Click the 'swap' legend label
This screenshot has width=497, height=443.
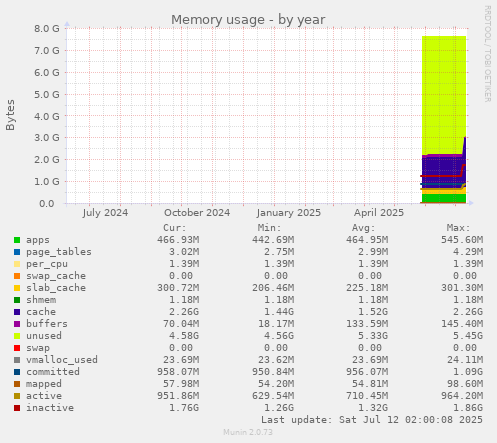tap(38, 348)
